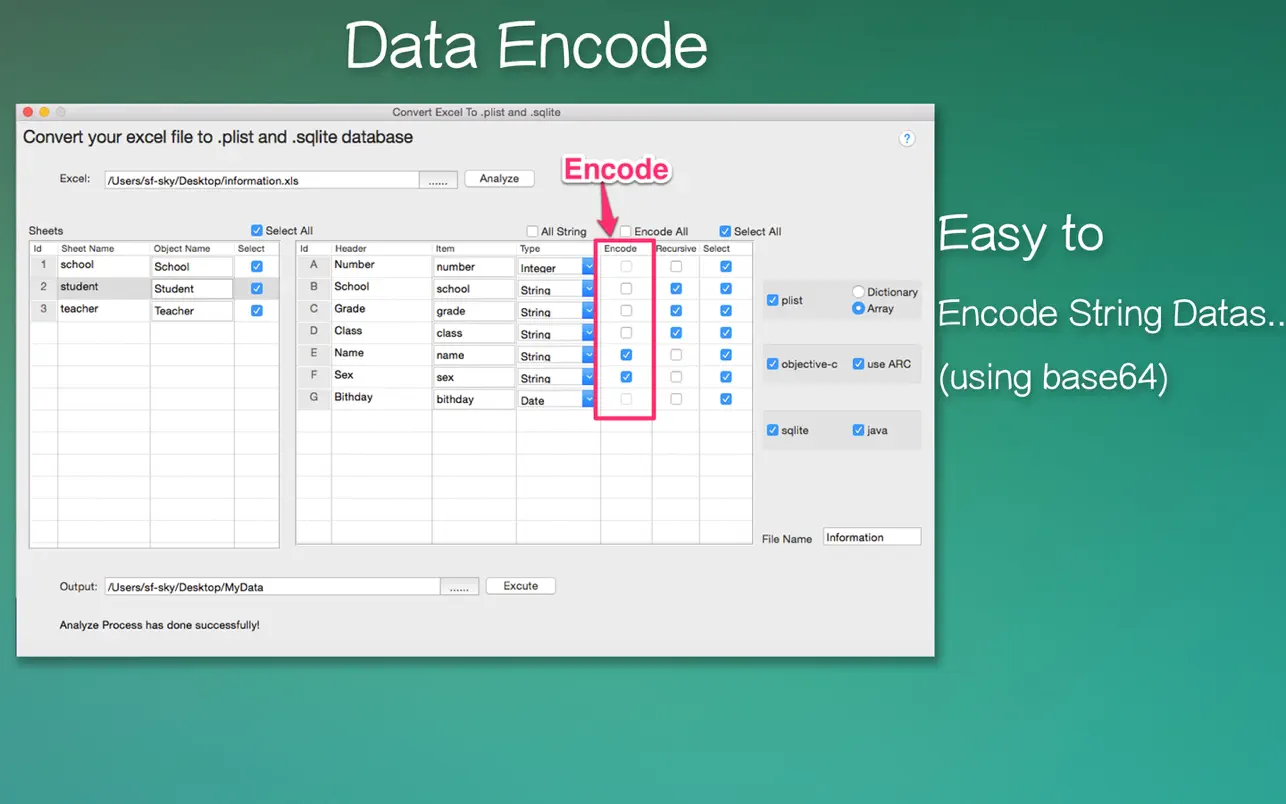Disable java output generation
The width and height of the screenshot is (1286, 804).
(857, 430)
